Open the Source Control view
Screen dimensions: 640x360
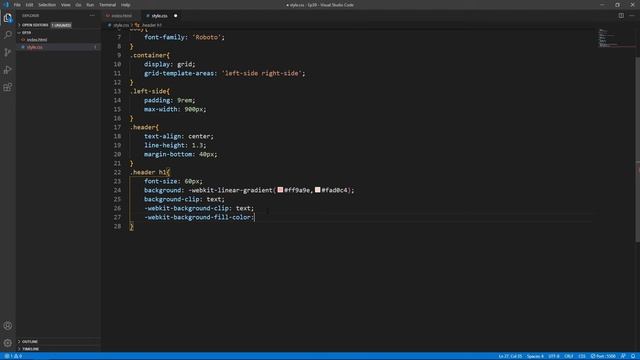click(x=8, y=52)
